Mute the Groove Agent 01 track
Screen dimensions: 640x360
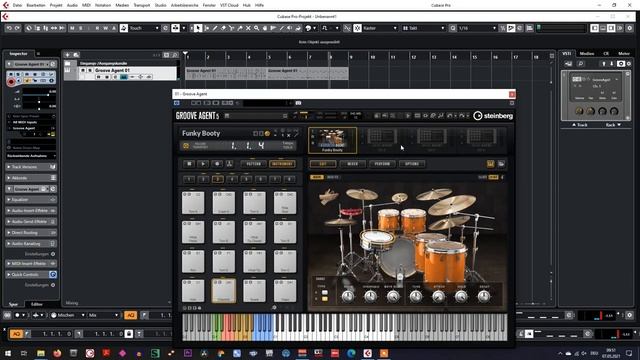(83, 70)
